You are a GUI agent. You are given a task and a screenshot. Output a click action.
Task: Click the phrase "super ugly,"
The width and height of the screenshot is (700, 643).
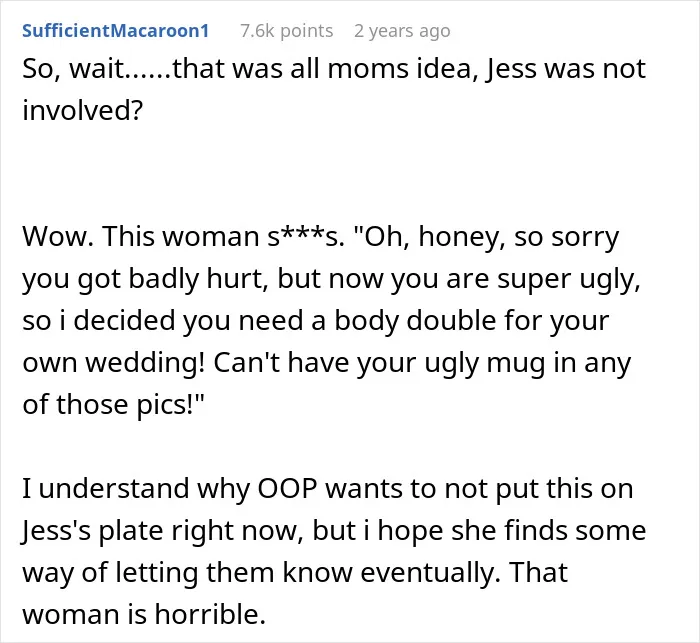coord(569,280)
